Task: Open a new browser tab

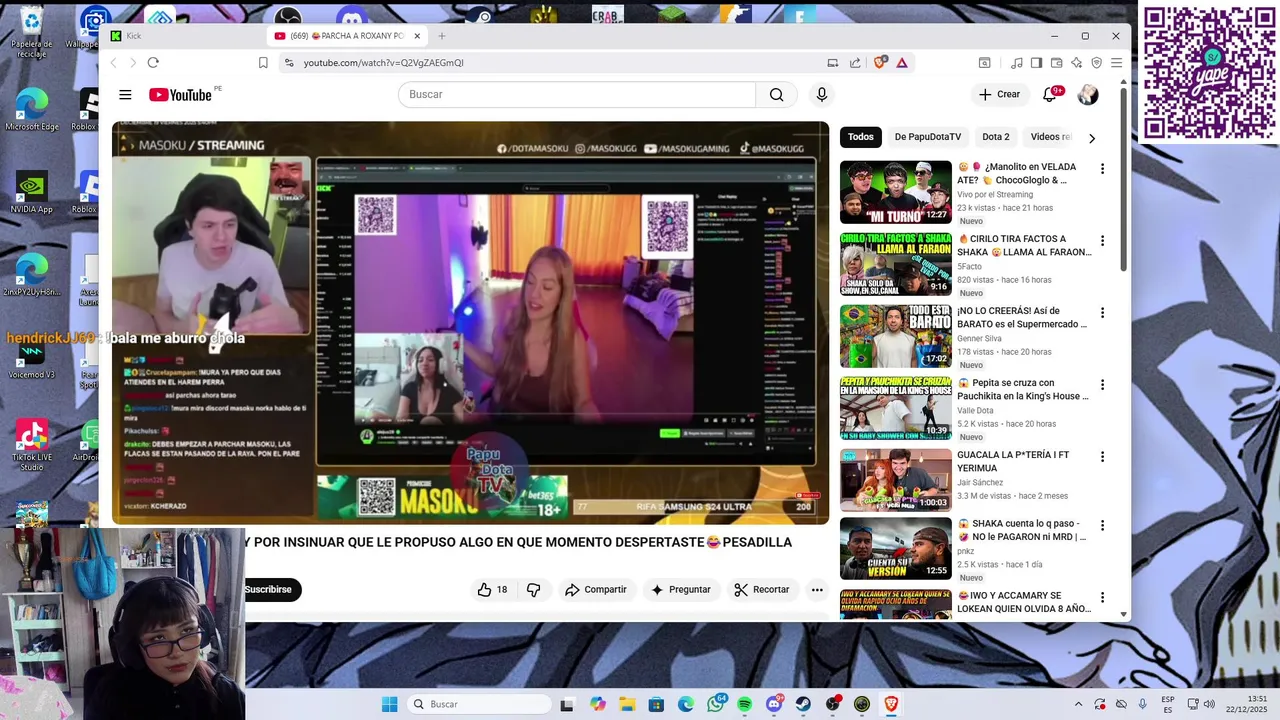Action: (x=442, y=36)
